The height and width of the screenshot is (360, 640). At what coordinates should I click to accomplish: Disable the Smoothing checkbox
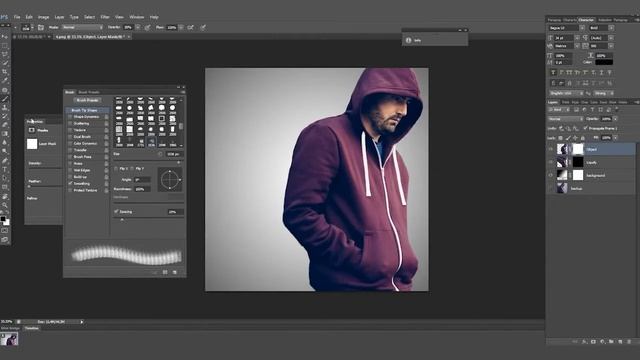click(x=70, y=184)
